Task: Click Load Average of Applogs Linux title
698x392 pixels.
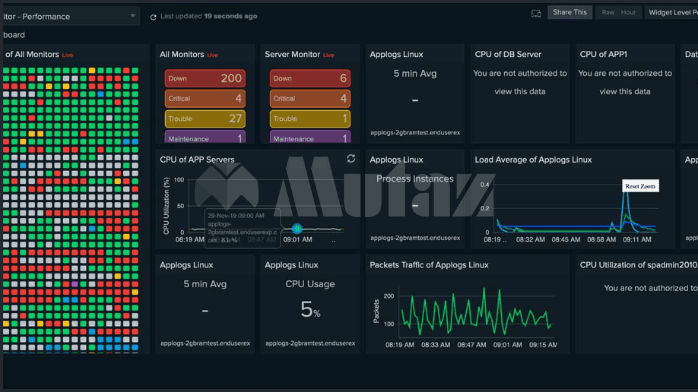Action: (x=533, y=160)
